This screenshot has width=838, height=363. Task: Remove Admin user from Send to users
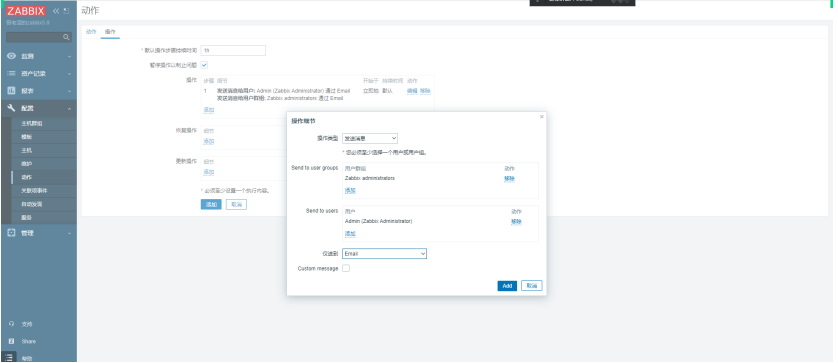(x=516, y=221)
